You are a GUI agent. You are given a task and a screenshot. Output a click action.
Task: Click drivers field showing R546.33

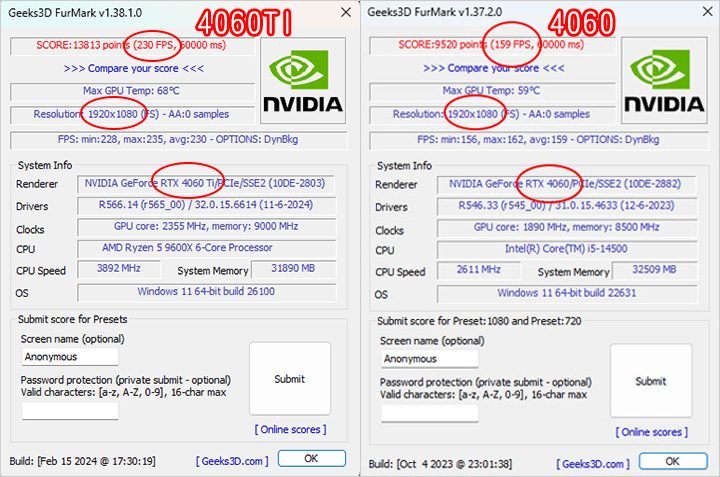[567, 206]
